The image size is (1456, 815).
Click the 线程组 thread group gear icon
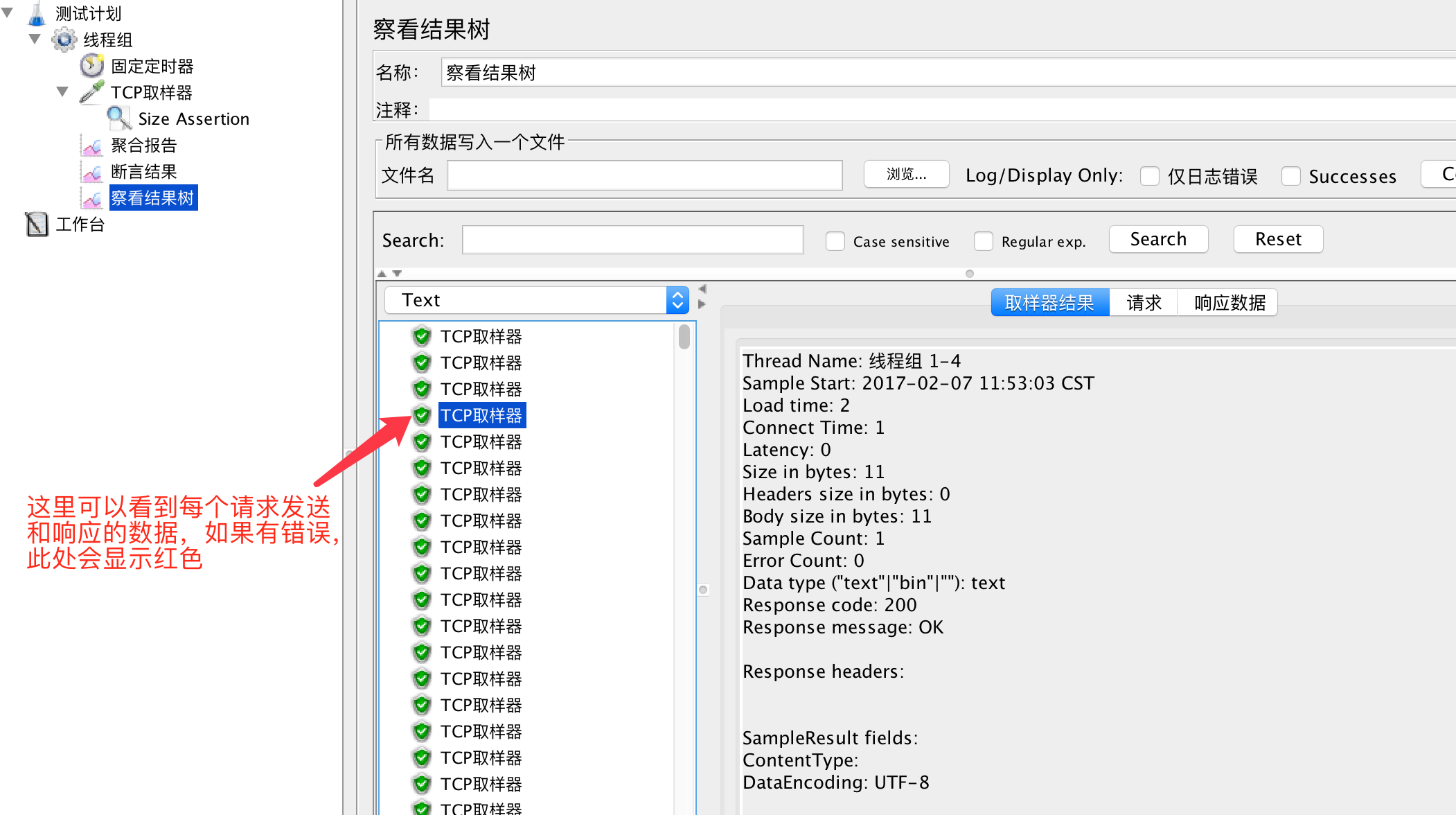pyautogui.click(x=64, y=40)
